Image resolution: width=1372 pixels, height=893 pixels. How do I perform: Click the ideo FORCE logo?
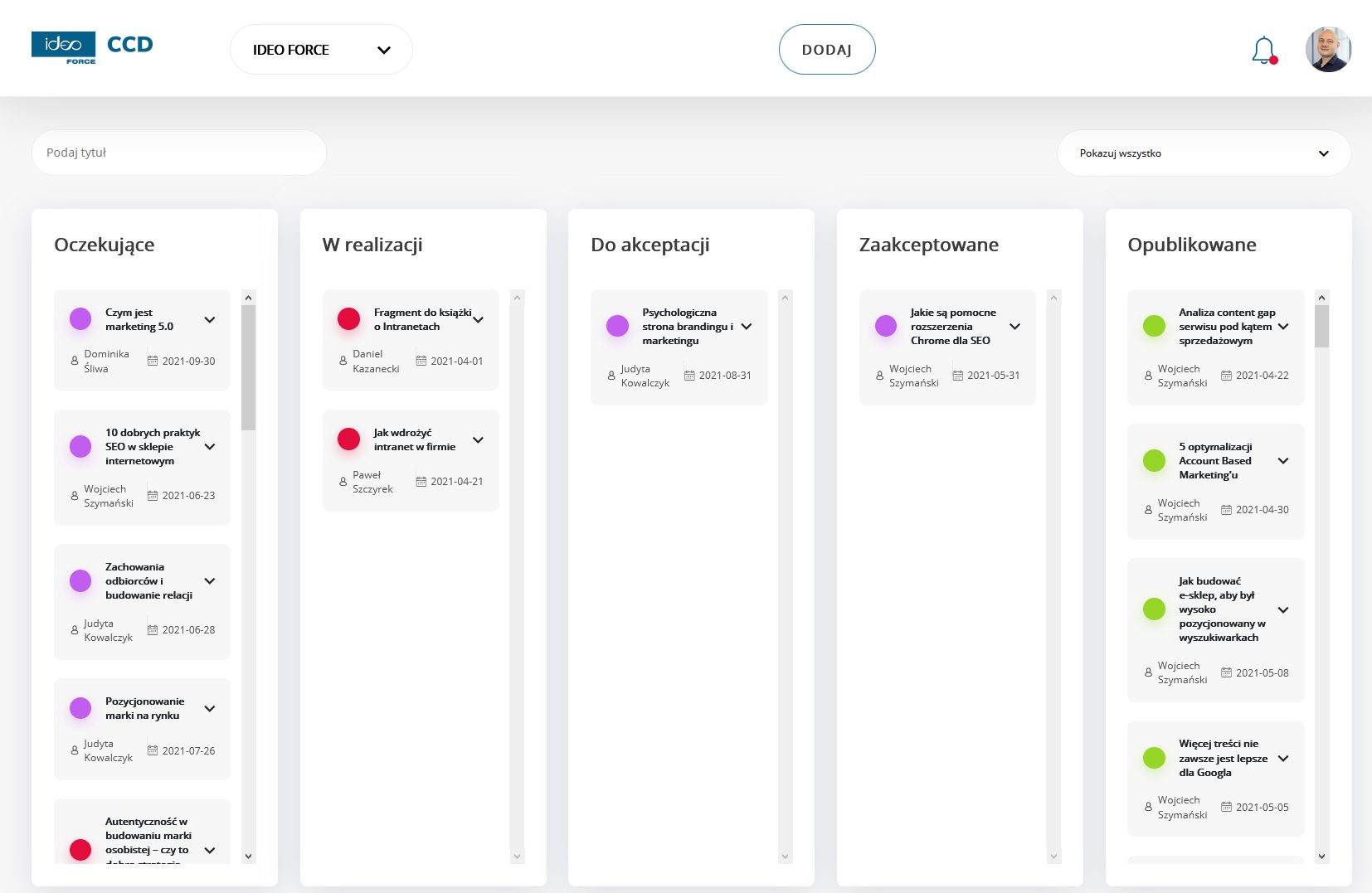point(64,47)
